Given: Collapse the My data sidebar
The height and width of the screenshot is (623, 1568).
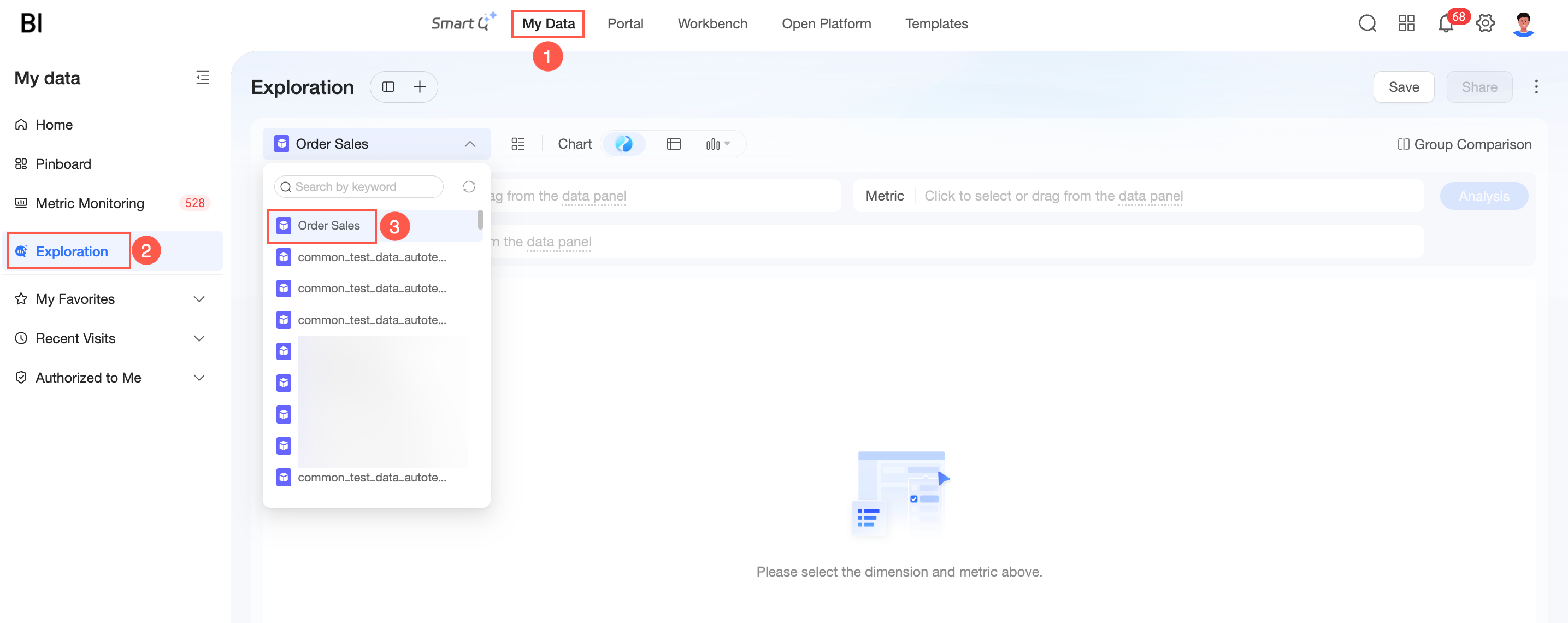Looking at the screenshot, I should point(203,78).
